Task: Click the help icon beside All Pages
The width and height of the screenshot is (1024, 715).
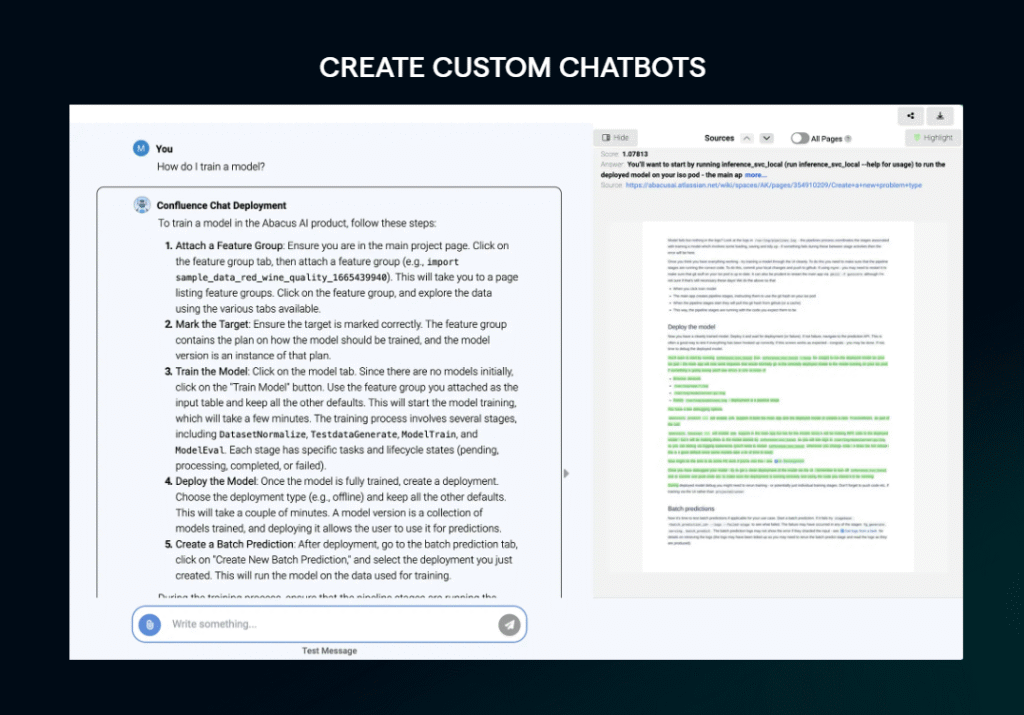Action: click(x=848, y=139)
